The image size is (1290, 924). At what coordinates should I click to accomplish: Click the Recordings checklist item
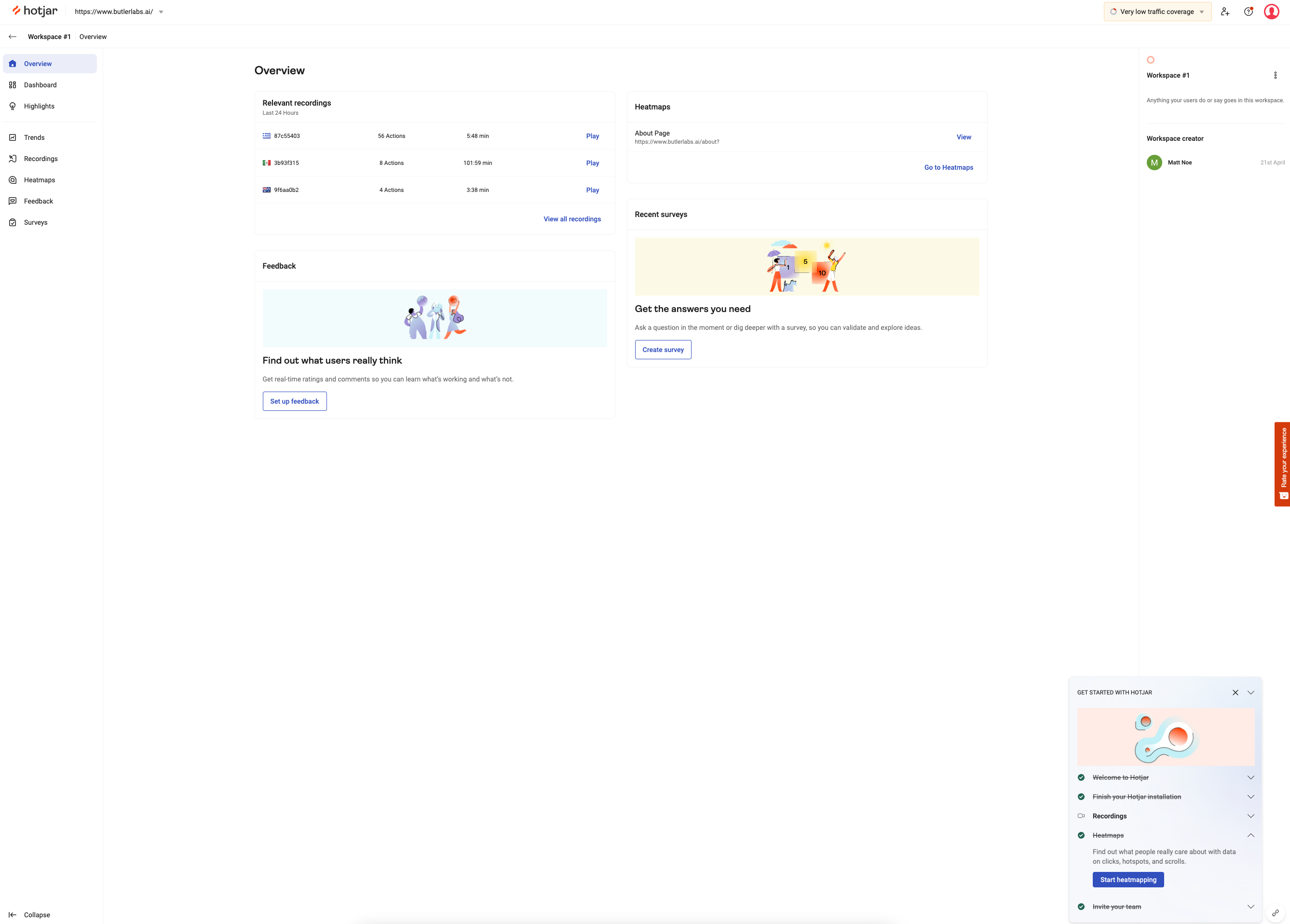click(x=1109, y=816)
